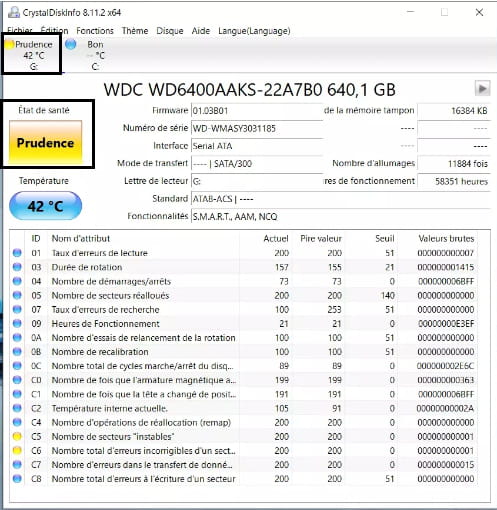Open the Langue(Language) menu
Image resolution: width=497 pixels, height=510 pixels.
pyautogui.click(x=254, y=31)
